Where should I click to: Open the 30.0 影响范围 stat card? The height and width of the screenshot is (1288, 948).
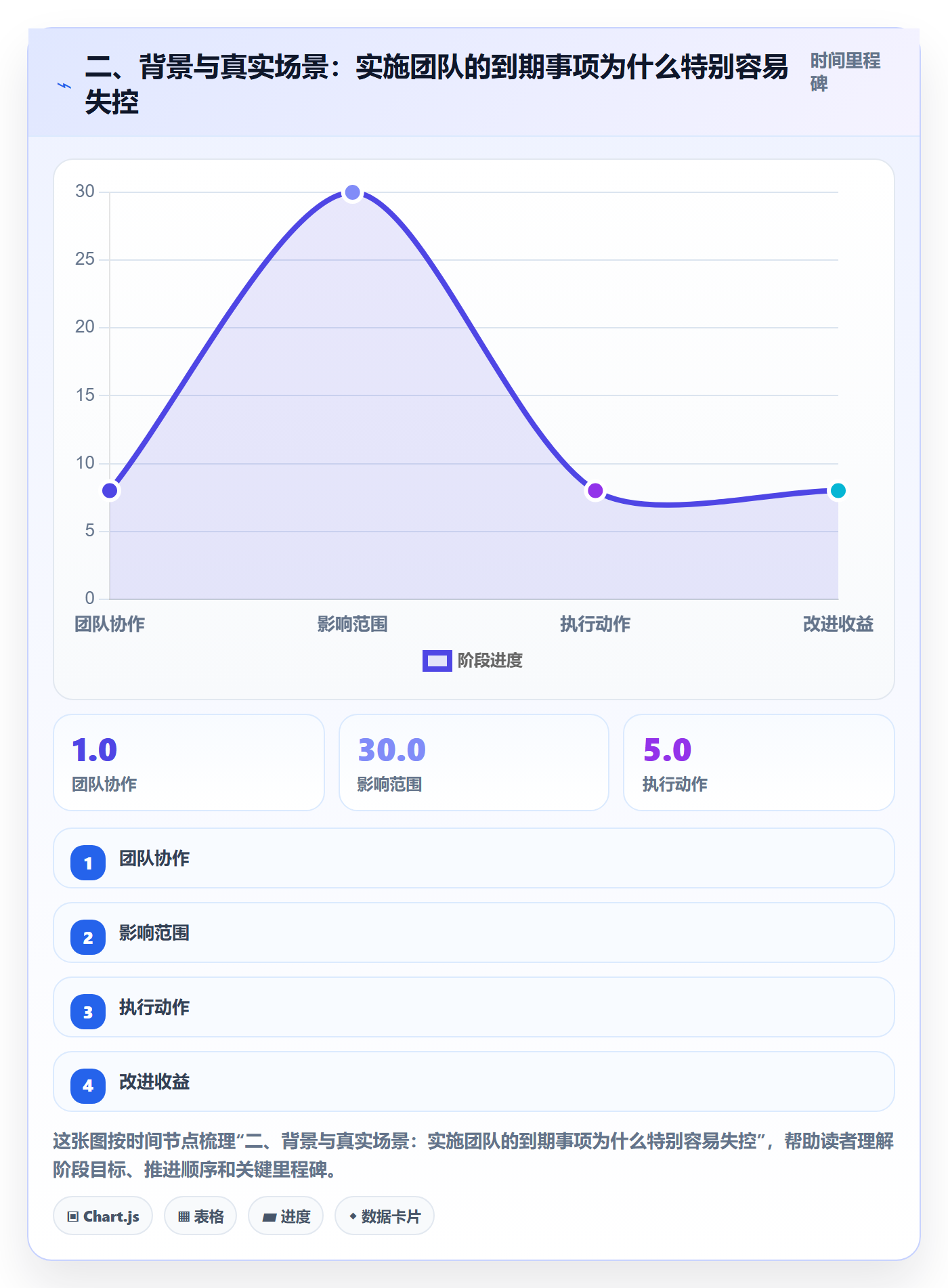pyautogui.click(x=474, y=763)
